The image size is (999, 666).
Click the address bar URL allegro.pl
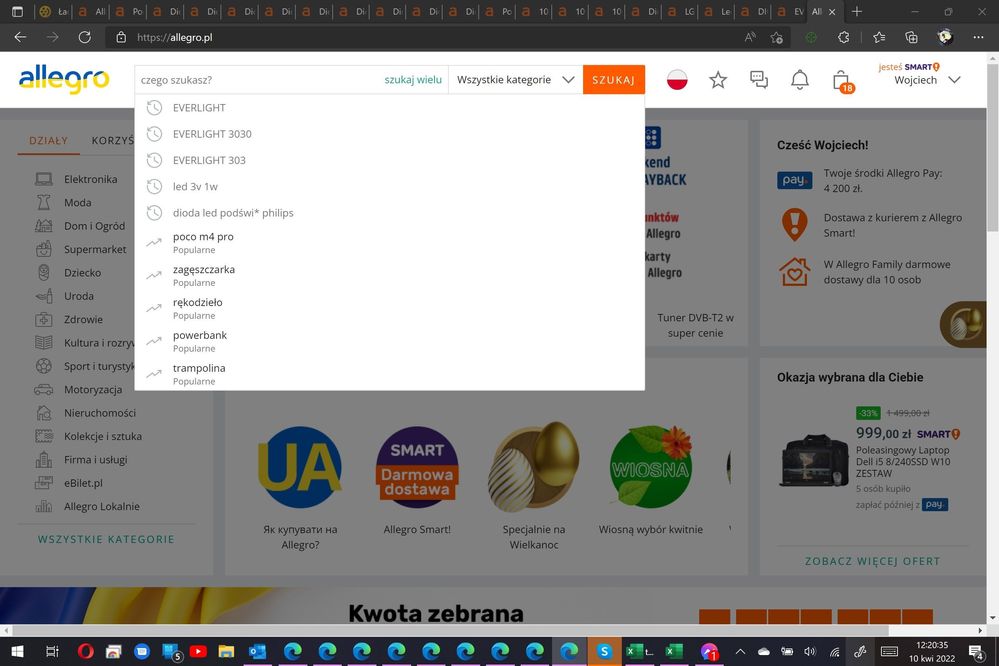pos(174,38)
